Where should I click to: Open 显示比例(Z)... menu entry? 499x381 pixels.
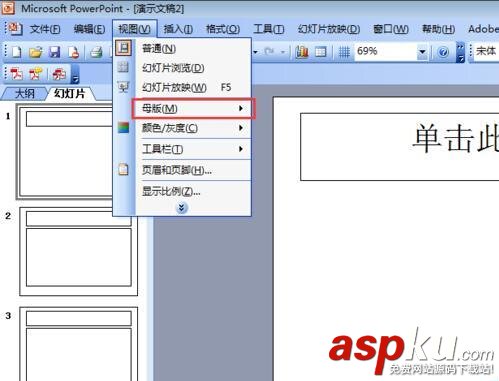click(193, 191)
